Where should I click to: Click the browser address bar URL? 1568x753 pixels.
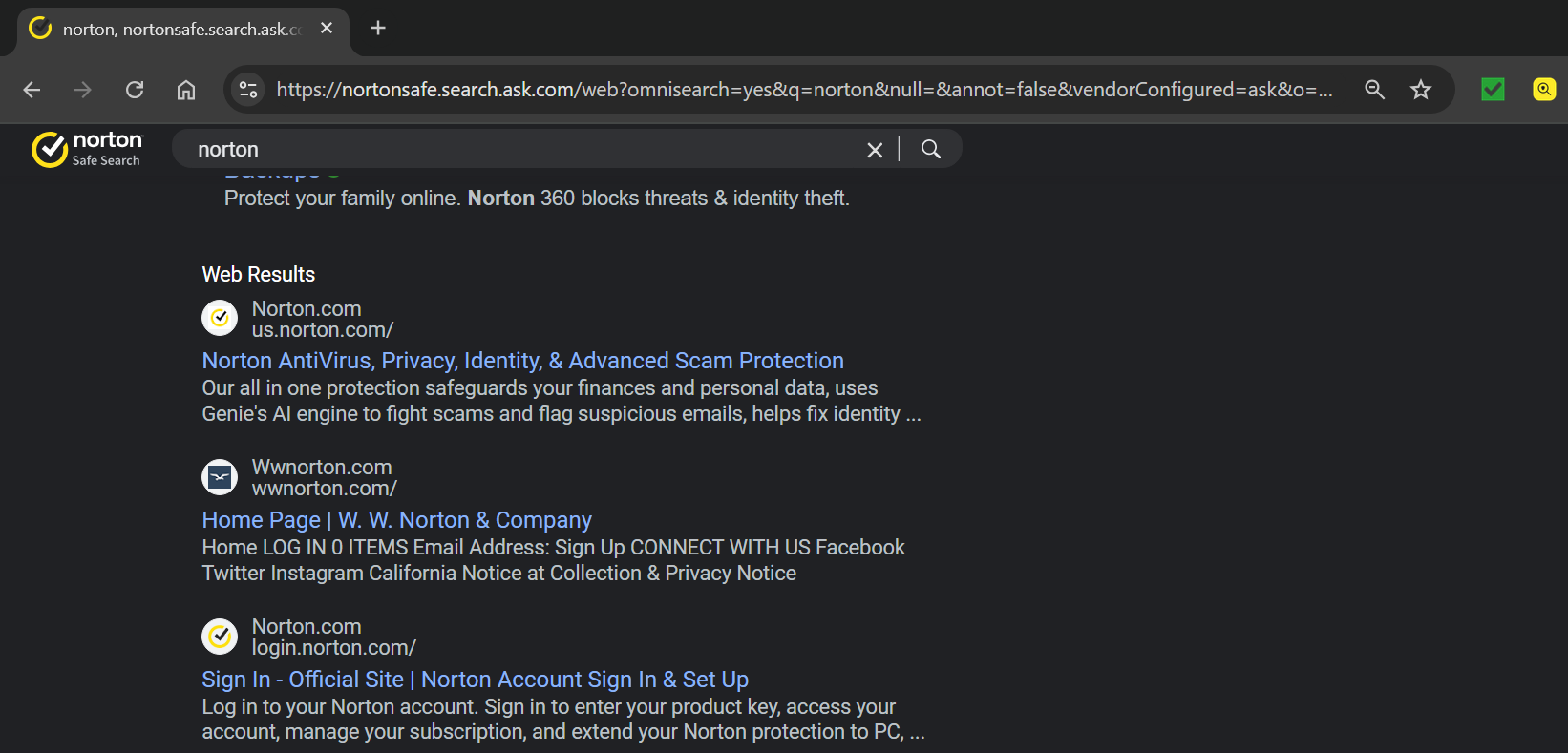(802, 90)
